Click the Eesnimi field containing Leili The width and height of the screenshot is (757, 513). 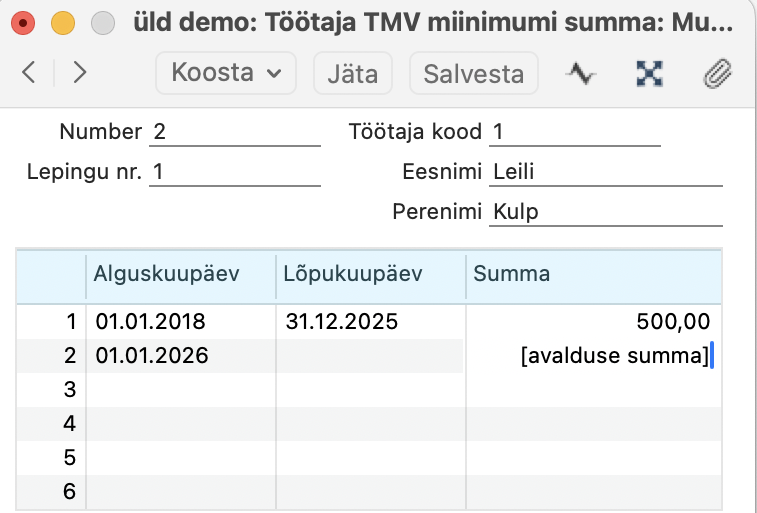[605, 172]
